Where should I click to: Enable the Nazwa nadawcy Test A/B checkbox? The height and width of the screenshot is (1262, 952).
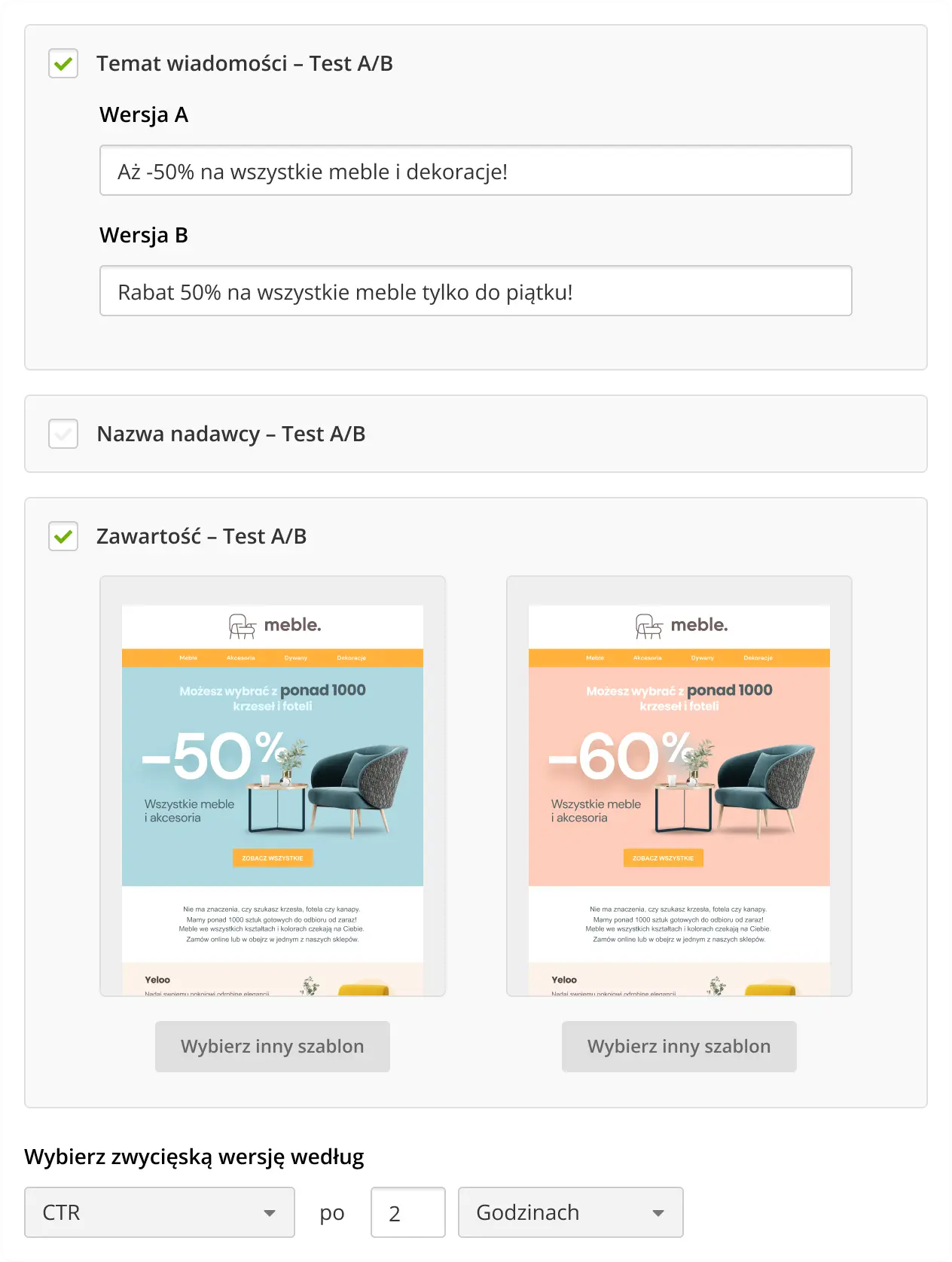[63, 434]
